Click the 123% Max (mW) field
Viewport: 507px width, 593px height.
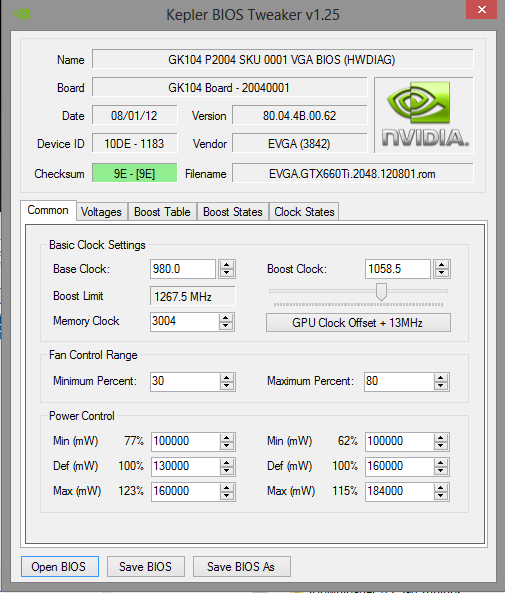(185, 492)
